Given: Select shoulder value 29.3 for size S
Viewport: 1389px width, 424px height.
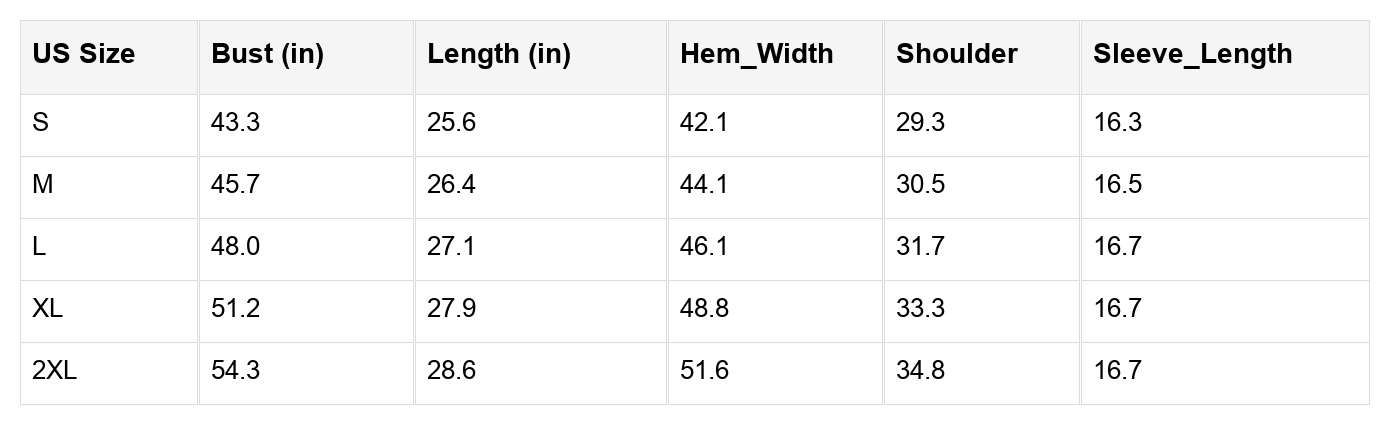Looking at the screenshot, I should (920, 123).
